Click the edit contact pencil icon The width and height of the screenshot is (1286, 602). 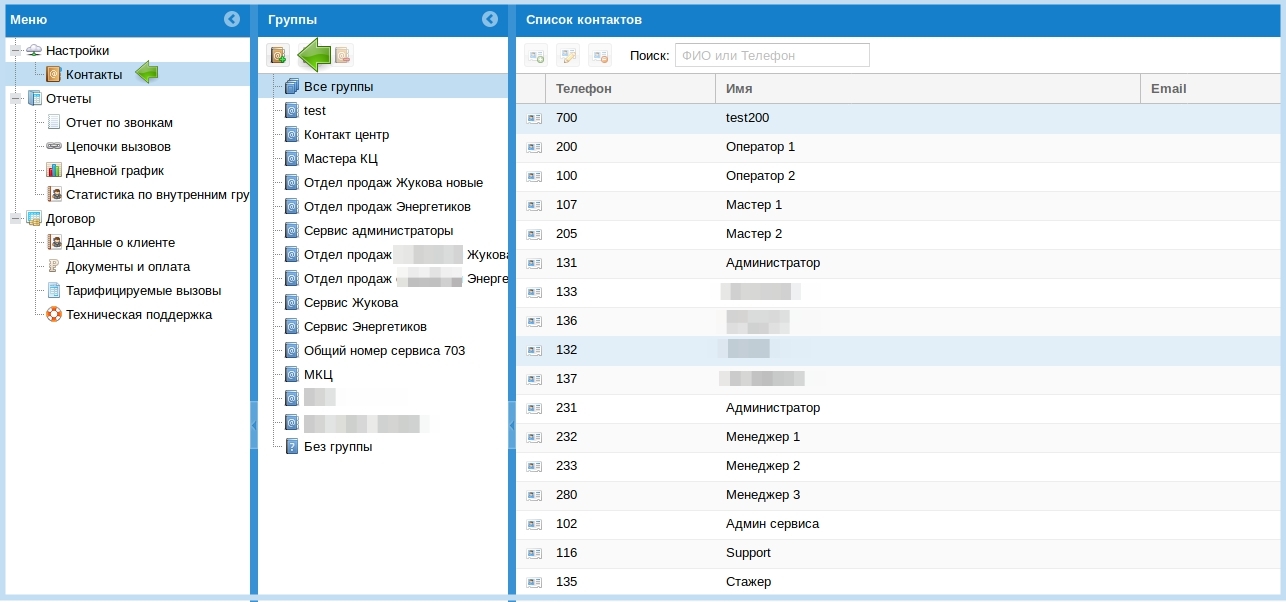tap(568, 56)
